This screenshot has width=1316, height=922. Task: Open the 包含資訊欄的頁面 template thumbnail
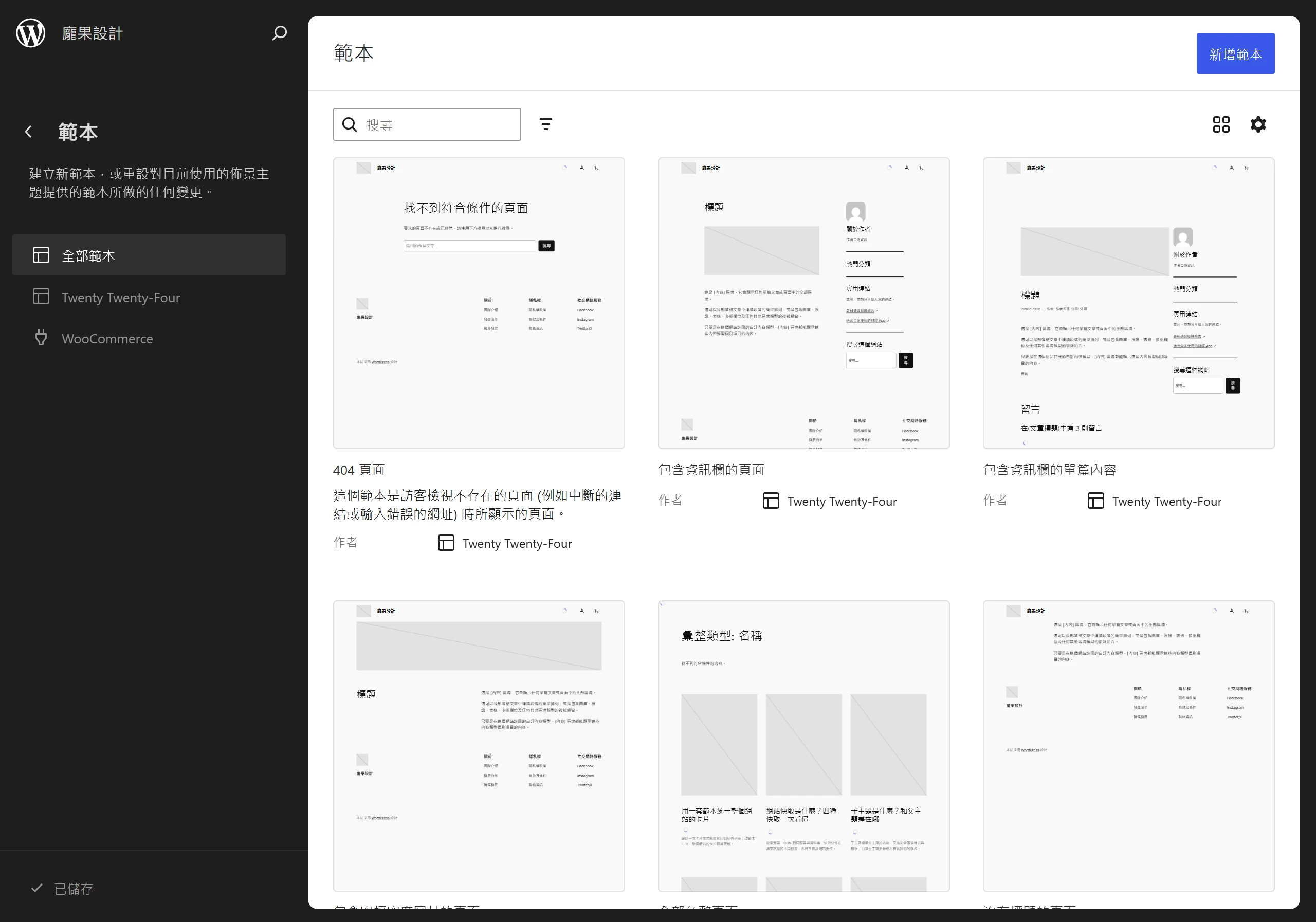[803, 303]
